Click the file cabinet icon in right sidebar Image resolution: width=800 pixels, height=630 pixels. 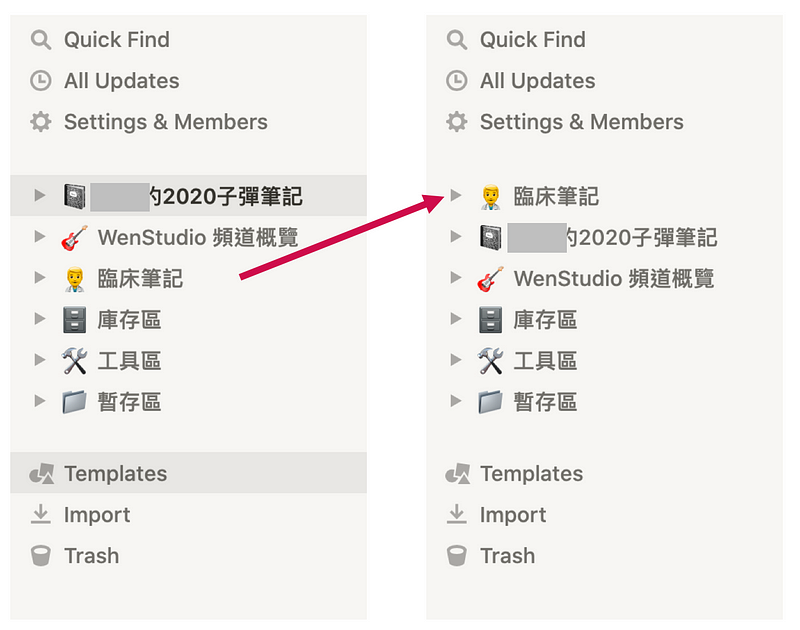(491, 320)
